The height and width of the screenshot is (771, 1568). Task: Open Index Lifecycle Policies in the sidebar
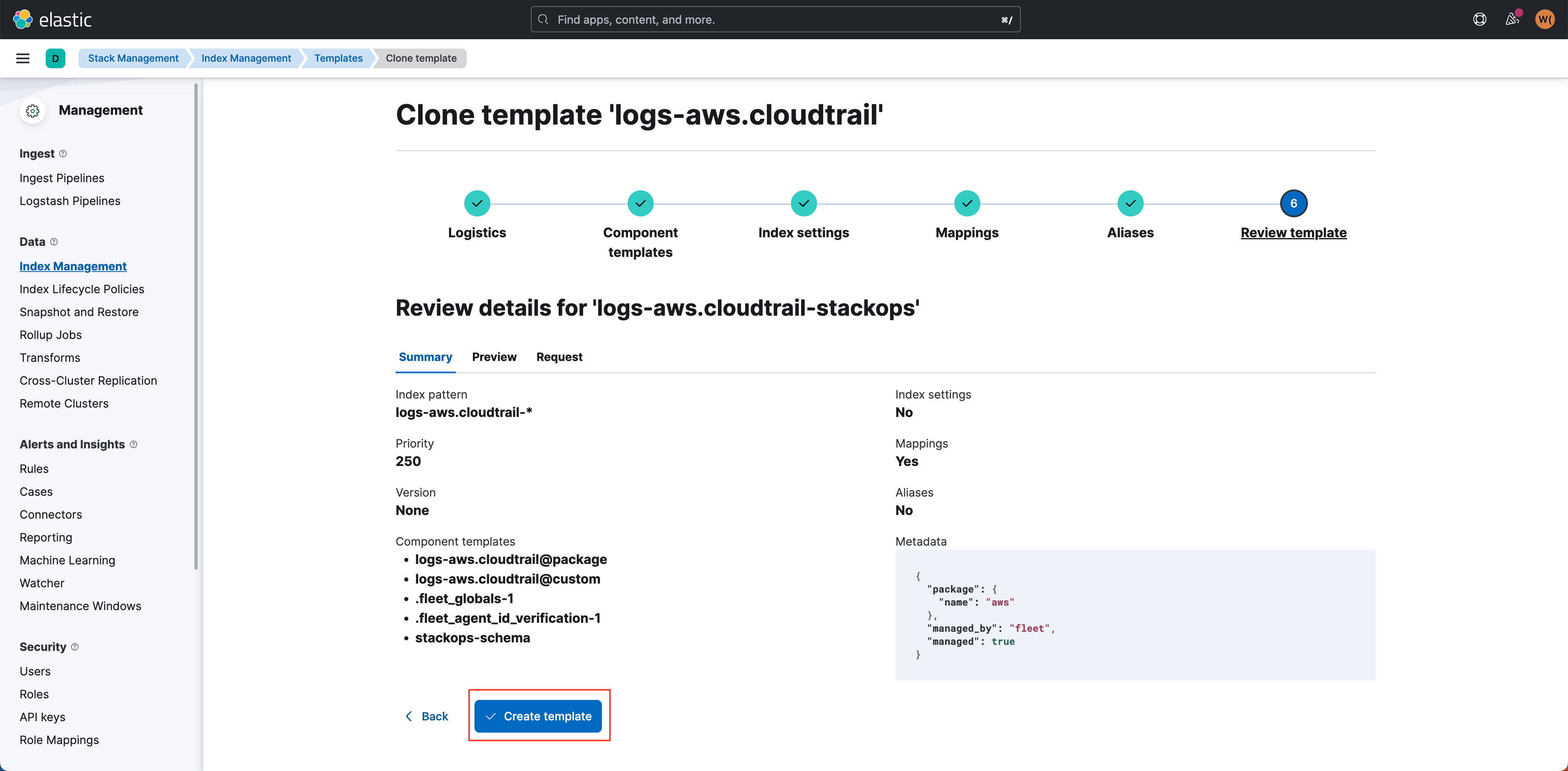82,288
